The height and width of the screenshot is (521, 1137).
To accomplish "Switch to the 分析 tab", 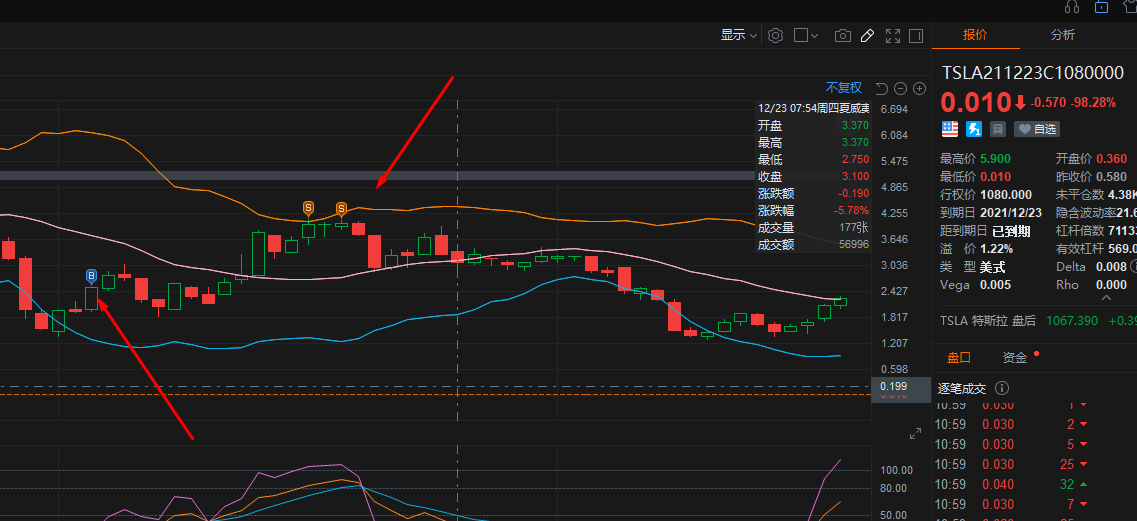I will click(x=1063, y=36).
